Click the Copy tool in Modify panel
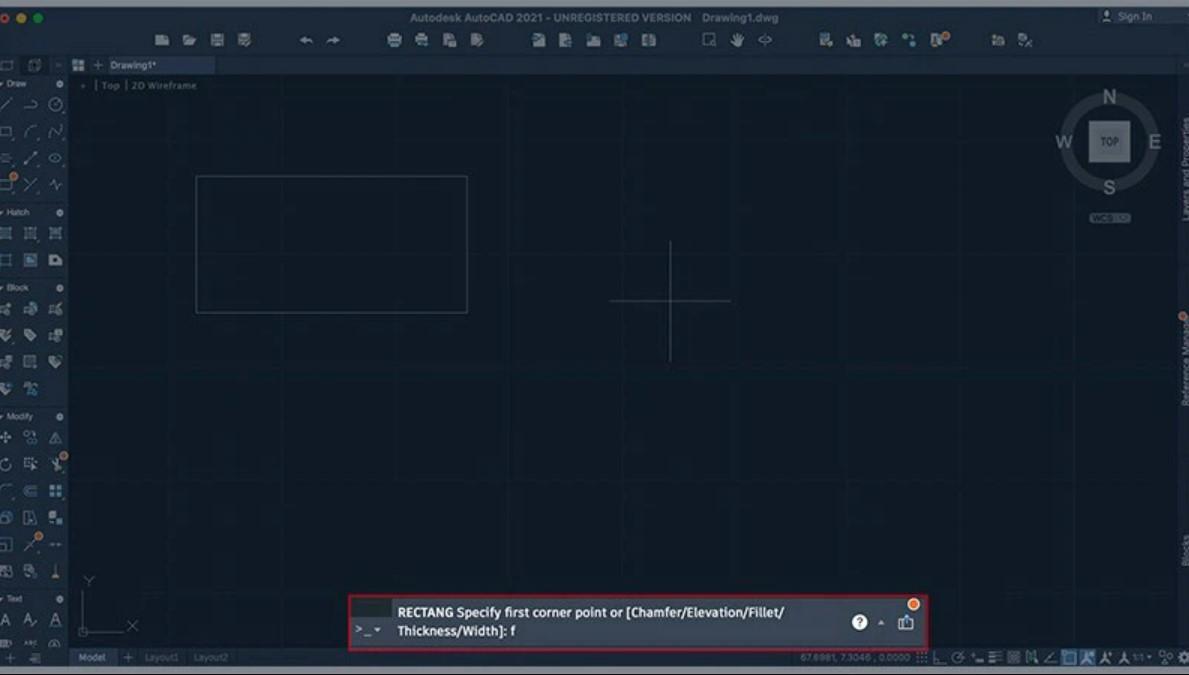 (30, 438)
